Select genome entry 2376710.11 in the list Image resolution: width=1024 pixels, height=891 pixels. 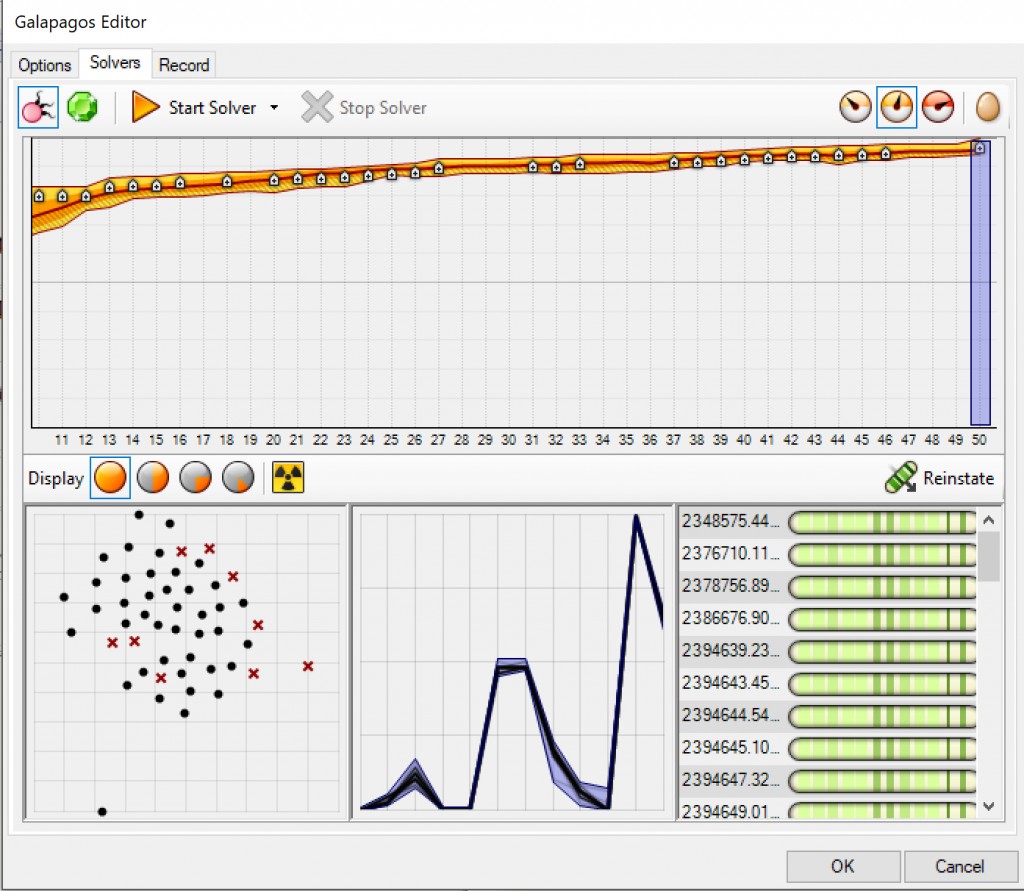[730, 553]
